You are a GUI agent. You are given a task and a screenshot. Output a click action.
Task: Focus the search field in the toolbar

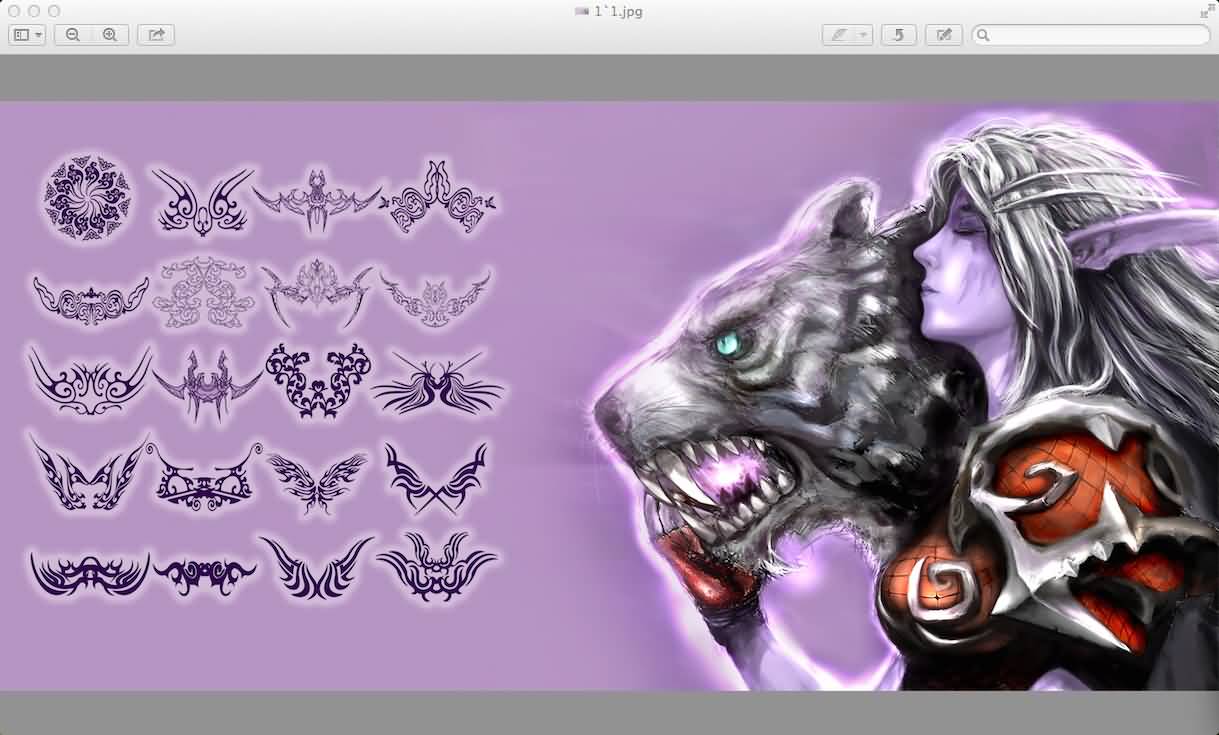[1091, 35]
